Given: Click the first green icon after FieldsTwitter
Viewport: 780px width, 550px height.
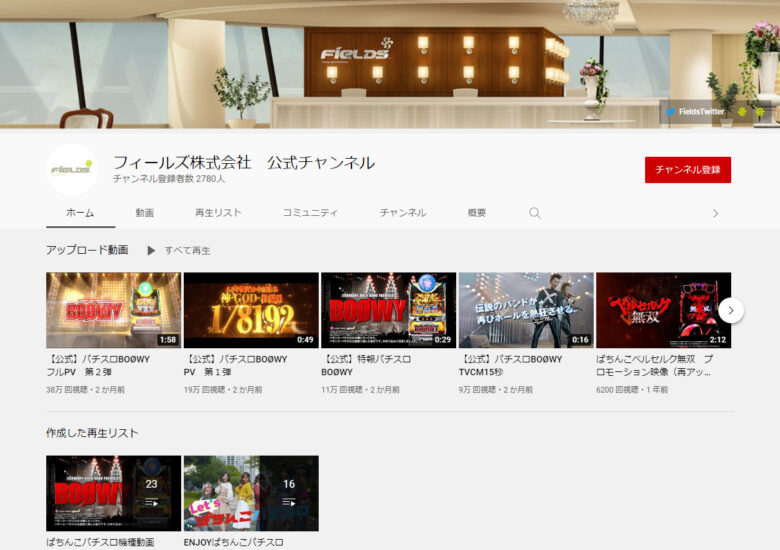Looking at the screenshot, I should pyautogui.click(x=742, y=112).
